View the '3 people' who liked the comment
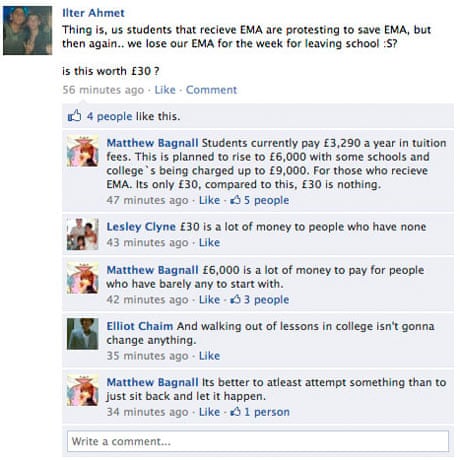Image resolution: width=460 pixels, height=460 pixels. click(x=266, y=299)
